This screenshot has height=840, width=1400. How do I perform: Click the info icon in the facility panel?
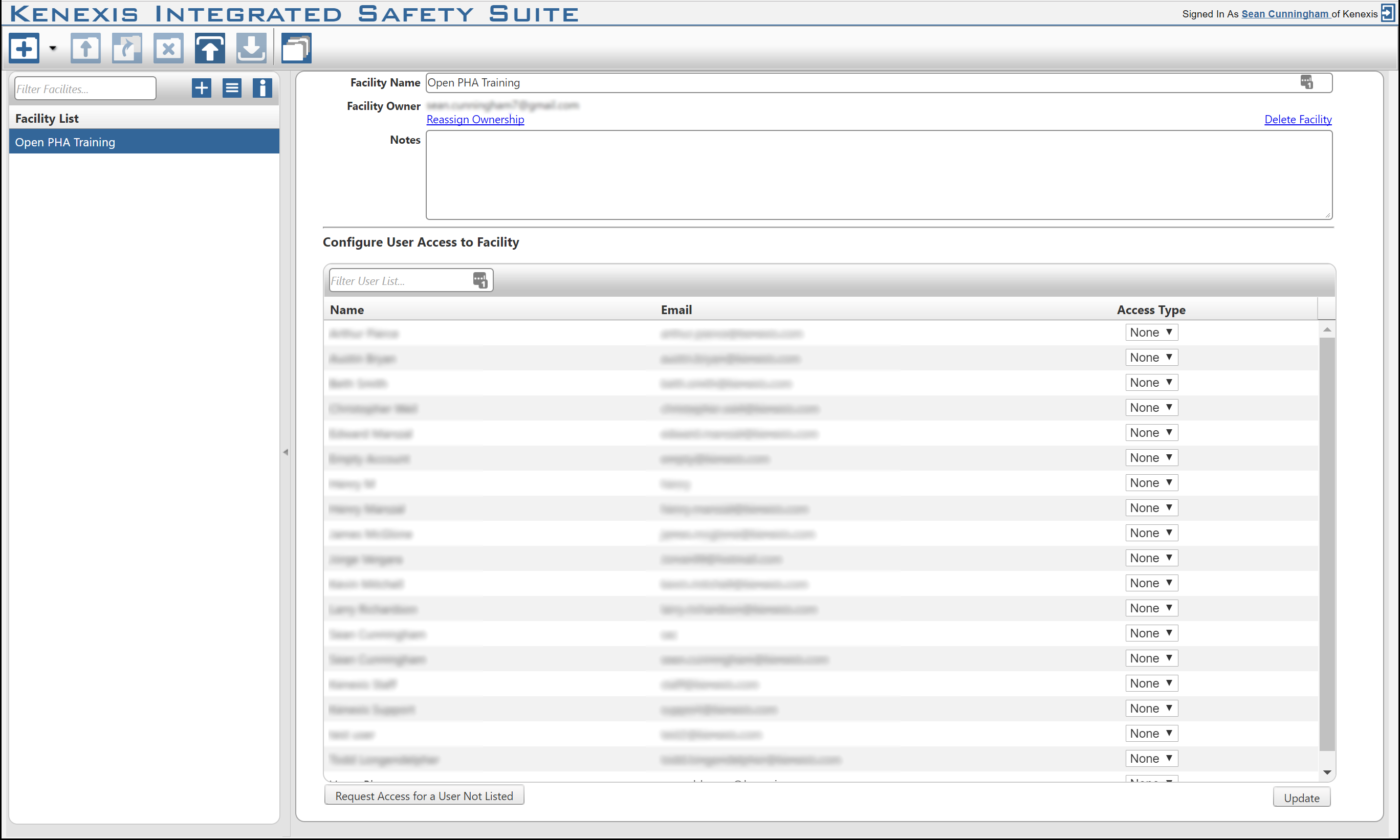262,89
